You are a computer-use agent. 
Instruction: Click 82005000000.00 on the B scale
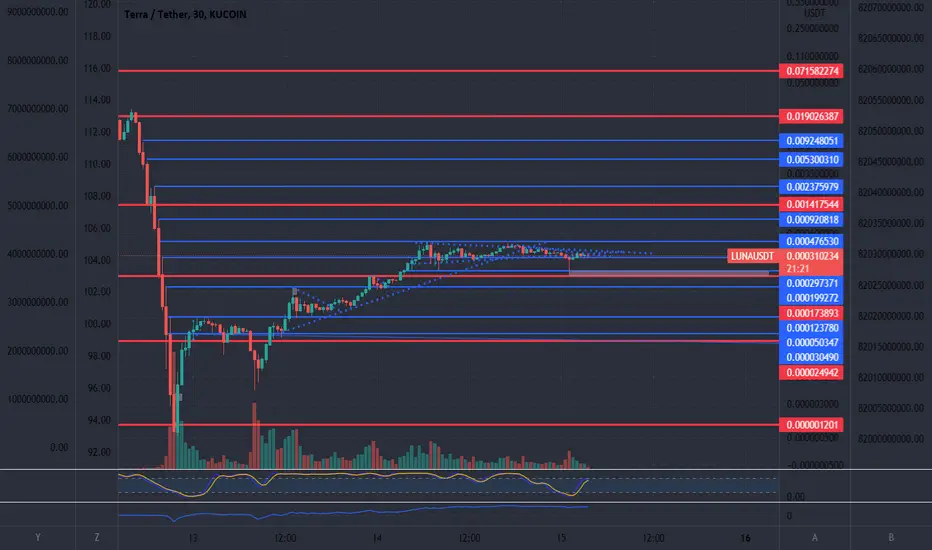pos(891,408)
